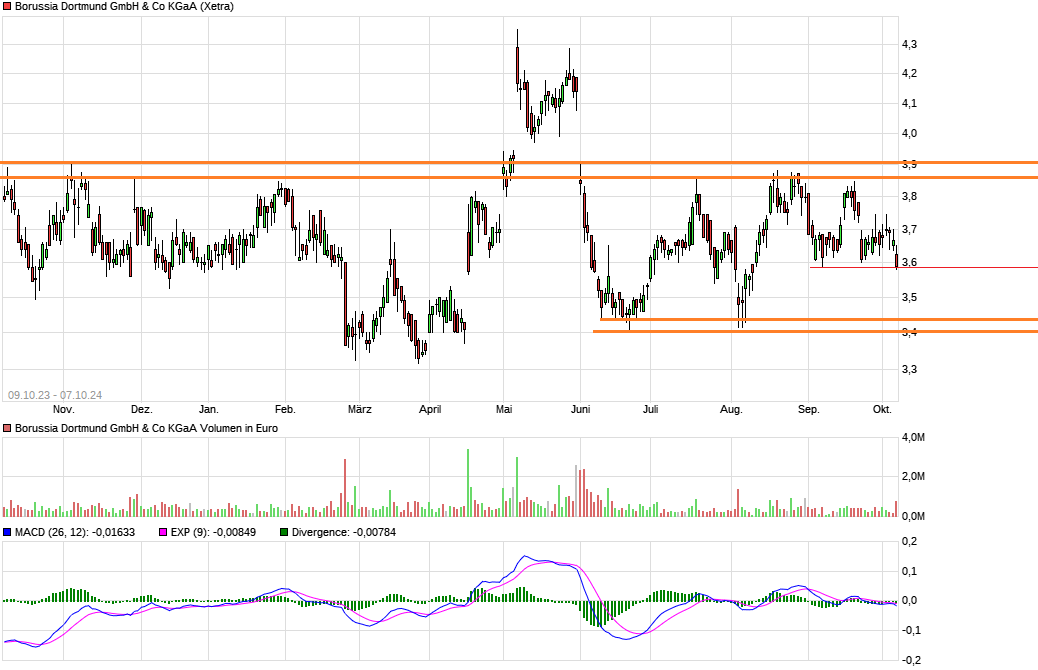This screenshot has height=670, width=1038.
Task: Click the Sep. month label
Action: [x=809, y=410]
